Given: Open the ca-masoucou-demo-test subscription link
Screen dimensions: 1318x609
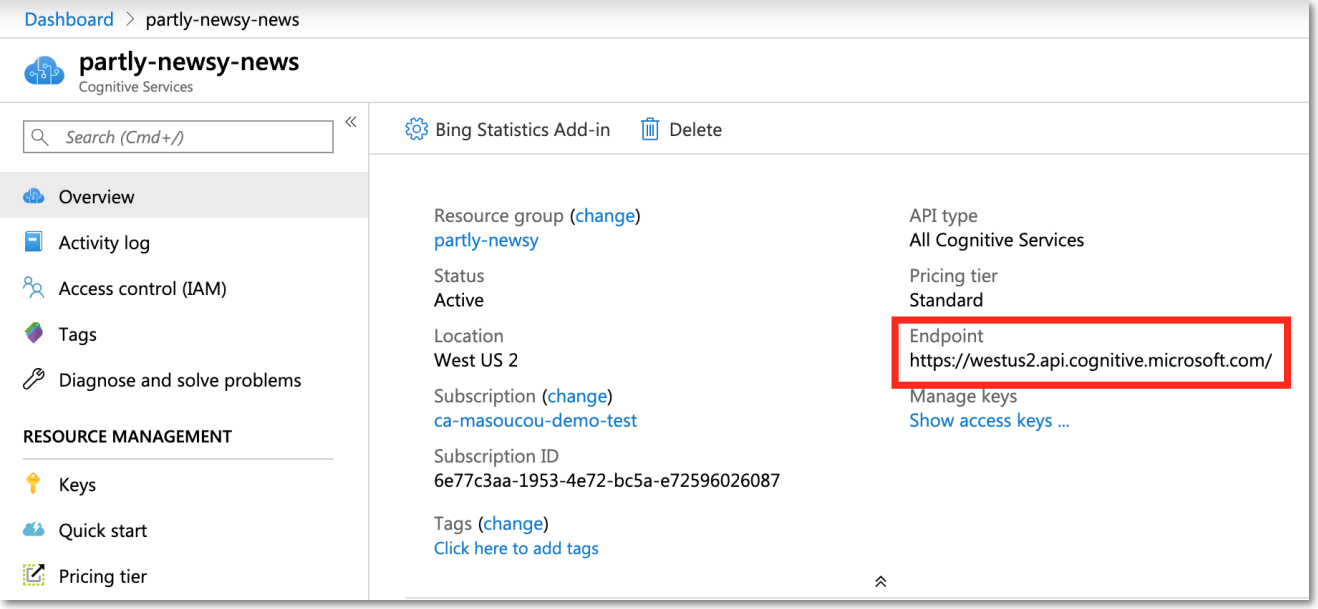Looking at the screenshot, I should (535, 420).
